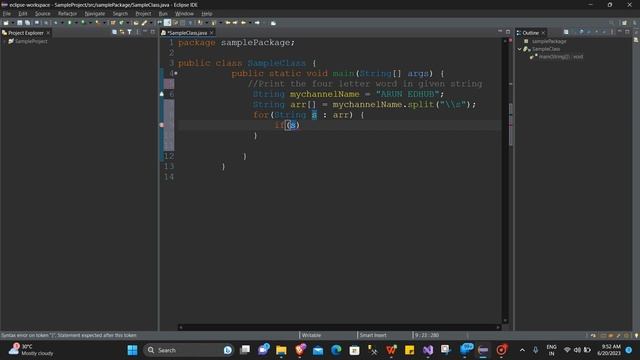The image size is (640, 360).
Task: Select SampleClass in Outline
Action: click(x=546, y=49)
